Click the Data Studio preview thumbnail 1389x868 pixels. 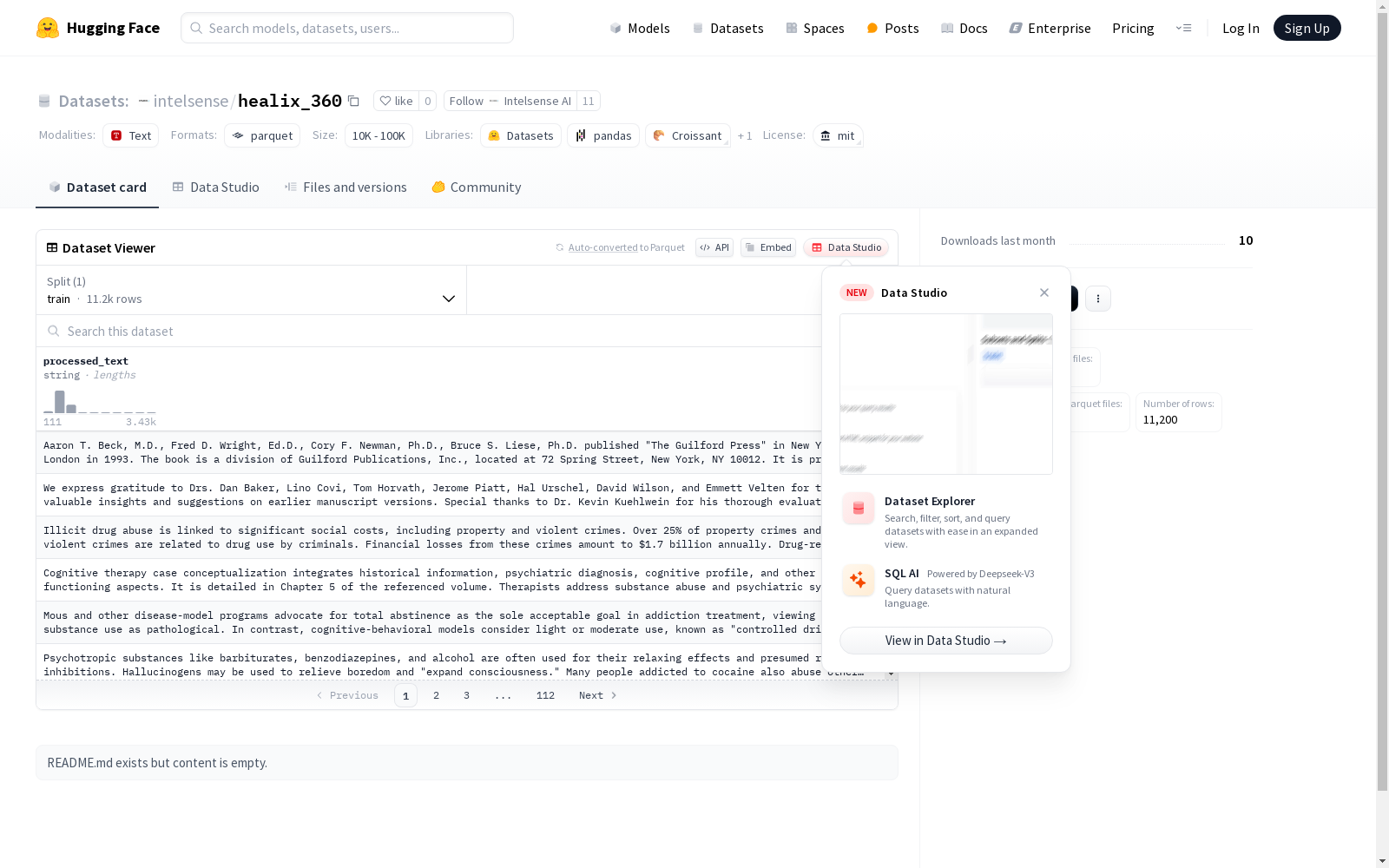[x=946, y=394]
